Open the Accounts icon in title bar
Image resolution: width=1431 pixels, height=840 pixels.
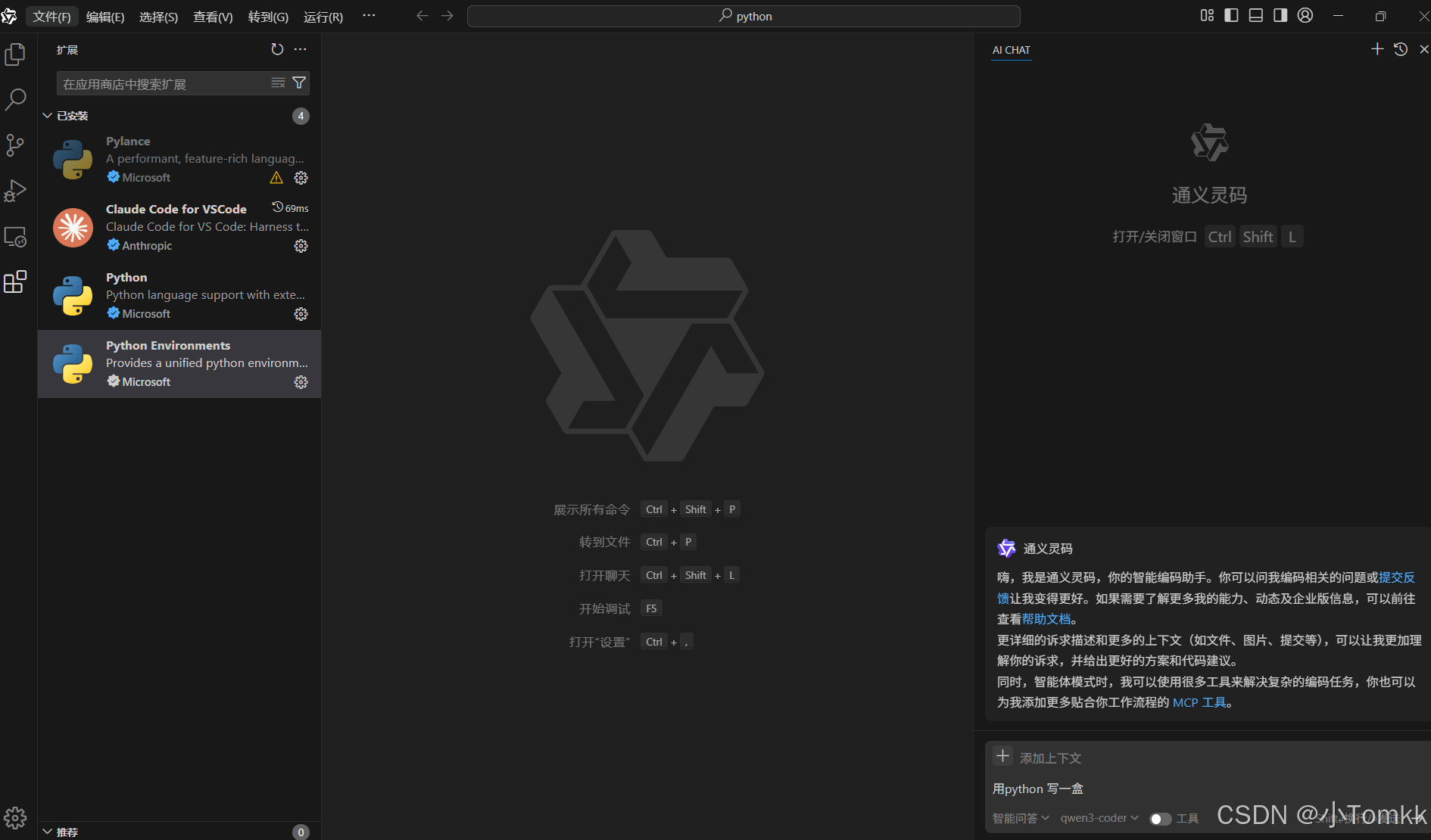(x=1305, y=15)
